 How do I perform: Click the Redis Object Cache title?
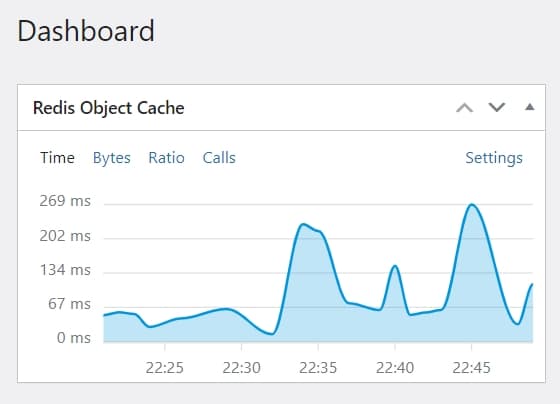pos(109,108)
